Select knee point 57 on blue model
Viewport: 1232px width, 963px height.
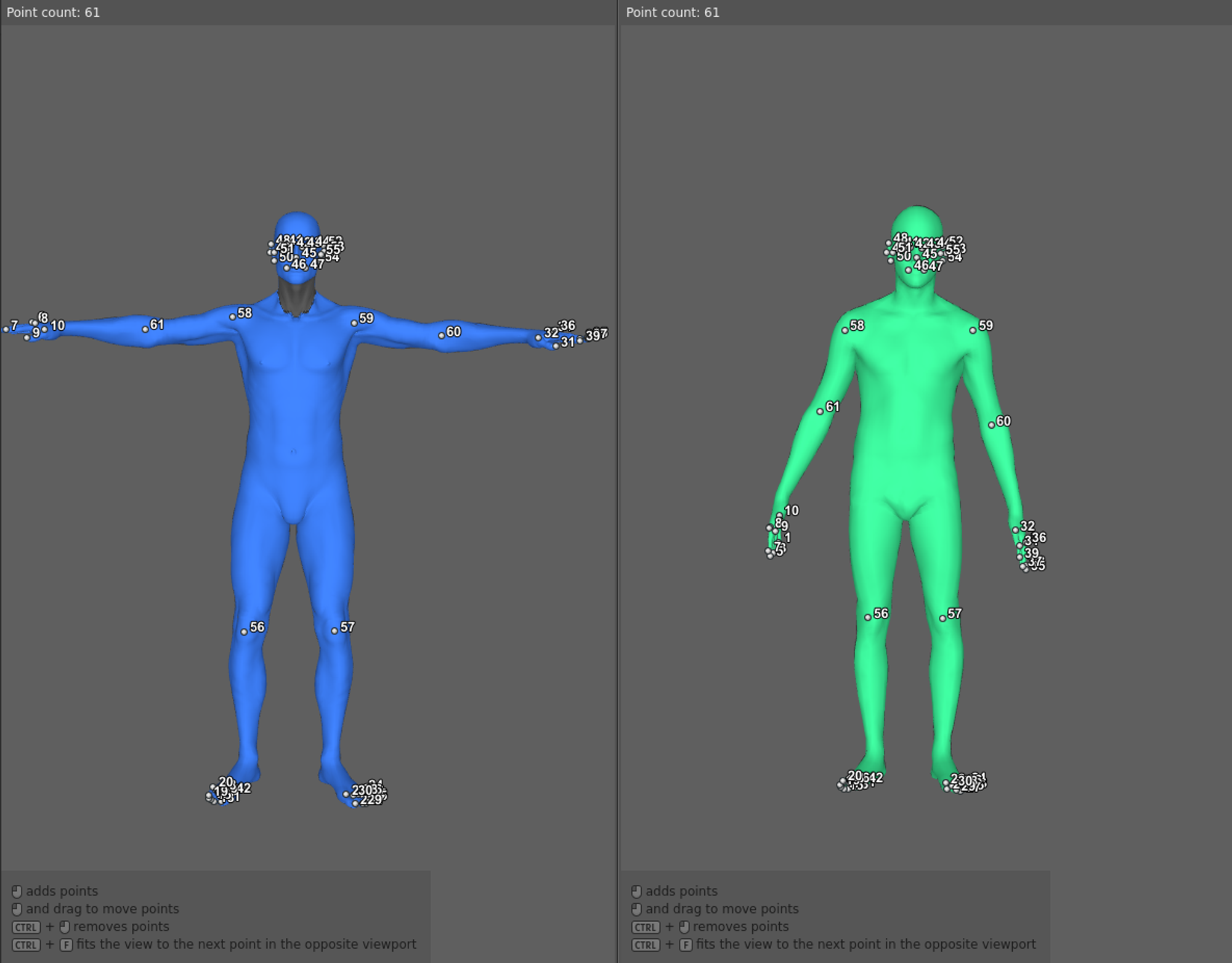[x=334, y=631]
